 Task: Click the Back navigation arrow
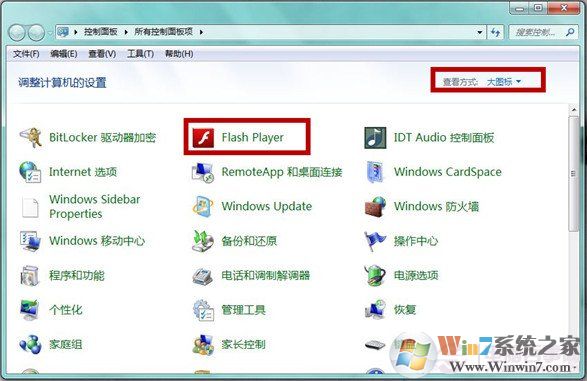18,33
